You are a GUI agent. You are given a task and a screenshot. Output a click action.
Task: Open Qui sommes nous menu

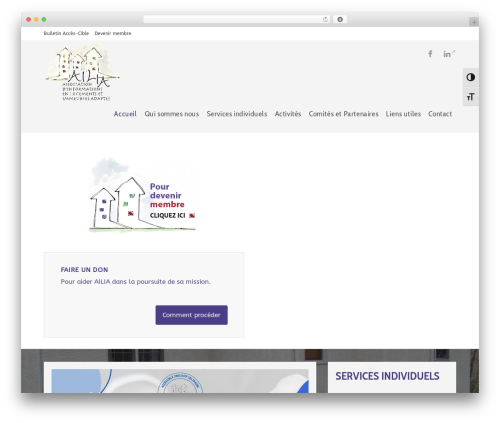[172, 114]
